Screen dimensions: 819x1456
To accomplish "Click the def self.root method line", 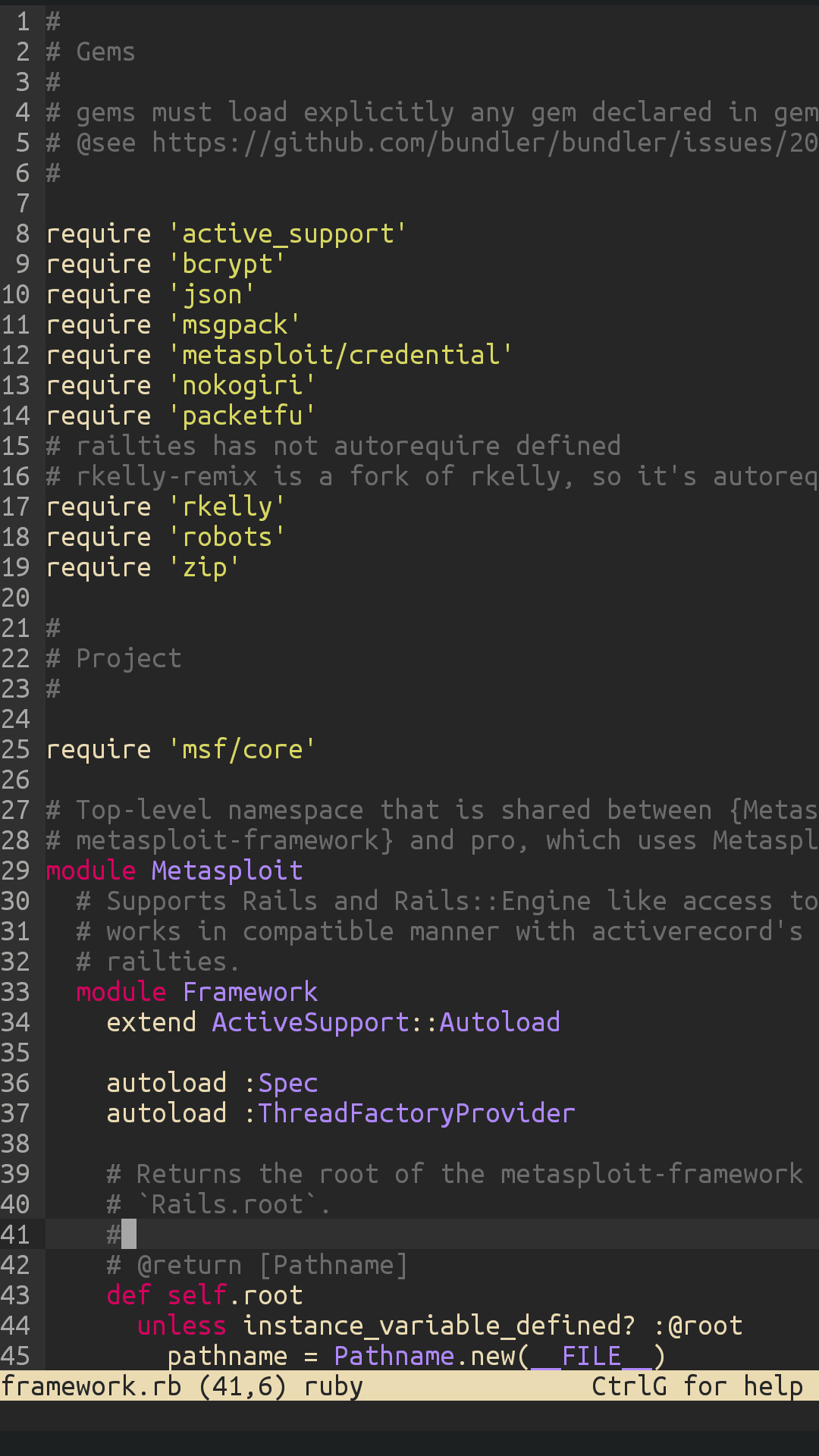I will [x=205, y=1295].
